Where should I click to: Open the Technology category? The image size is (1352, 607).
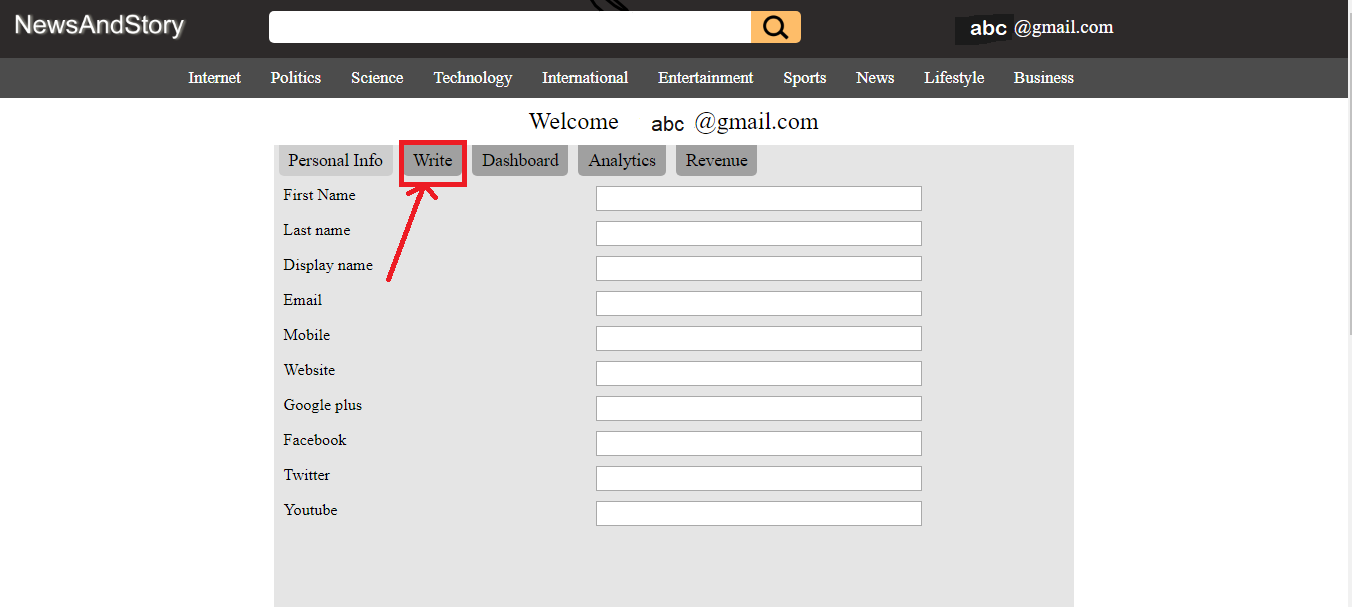pyautogui.click(x=473, y=78)
